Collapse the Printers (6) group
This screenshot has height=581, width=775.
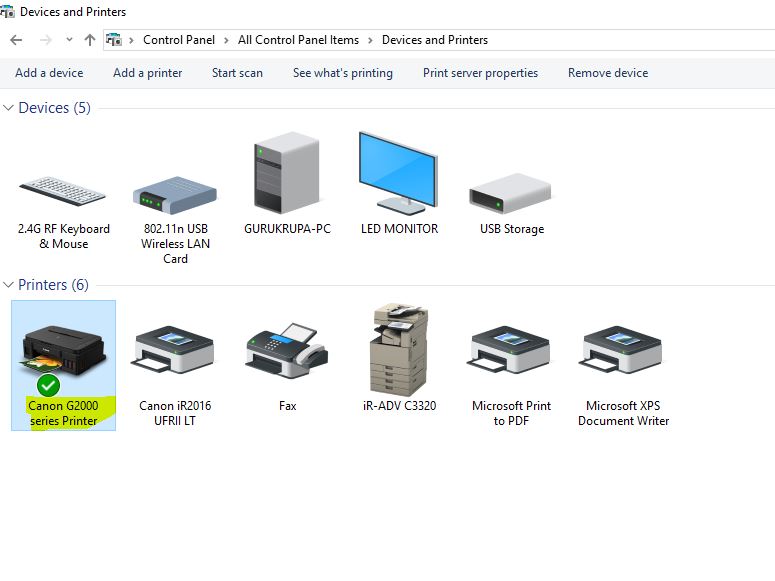[x=9, y=285]
